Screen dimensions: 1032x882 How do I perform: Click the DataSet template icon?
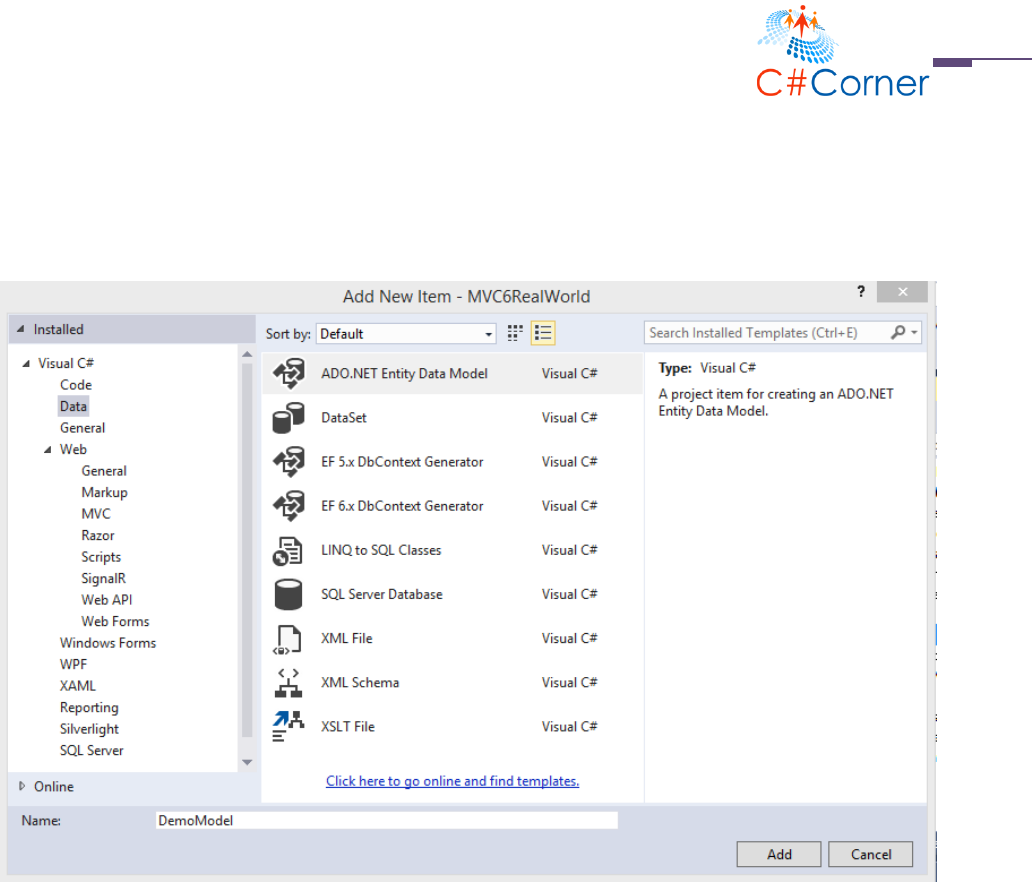point(289,417)
